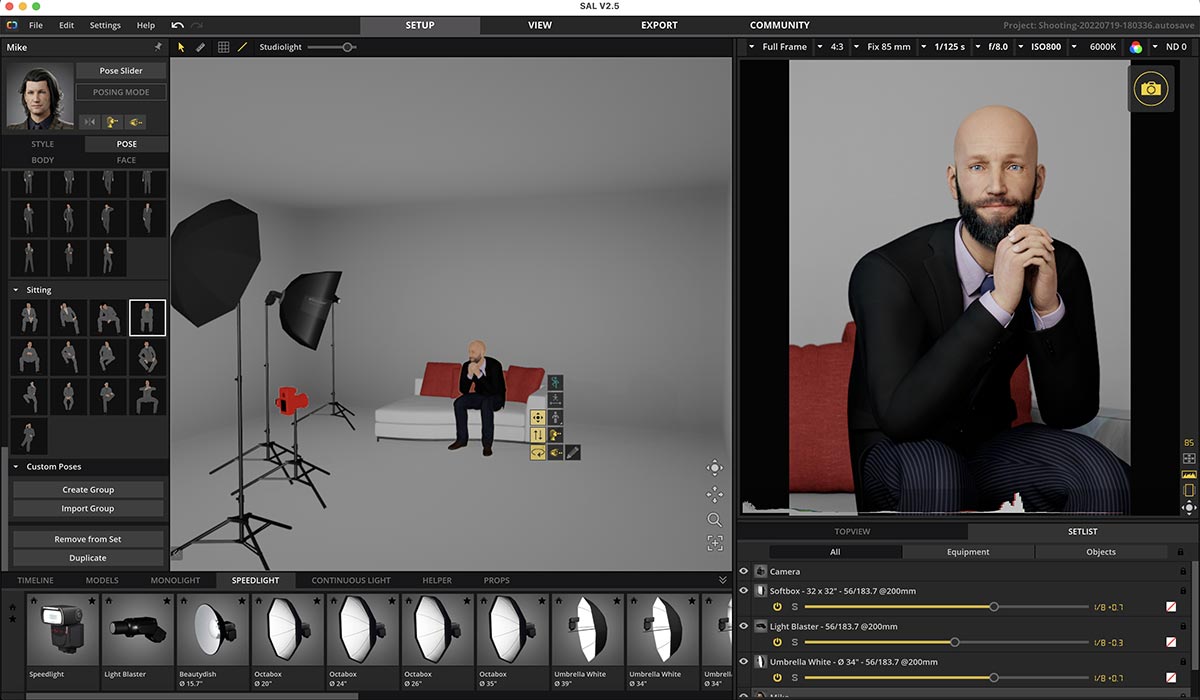Click the yellow camera capture button
This screenshot has width=1200, height=700.
point(1151,89)
